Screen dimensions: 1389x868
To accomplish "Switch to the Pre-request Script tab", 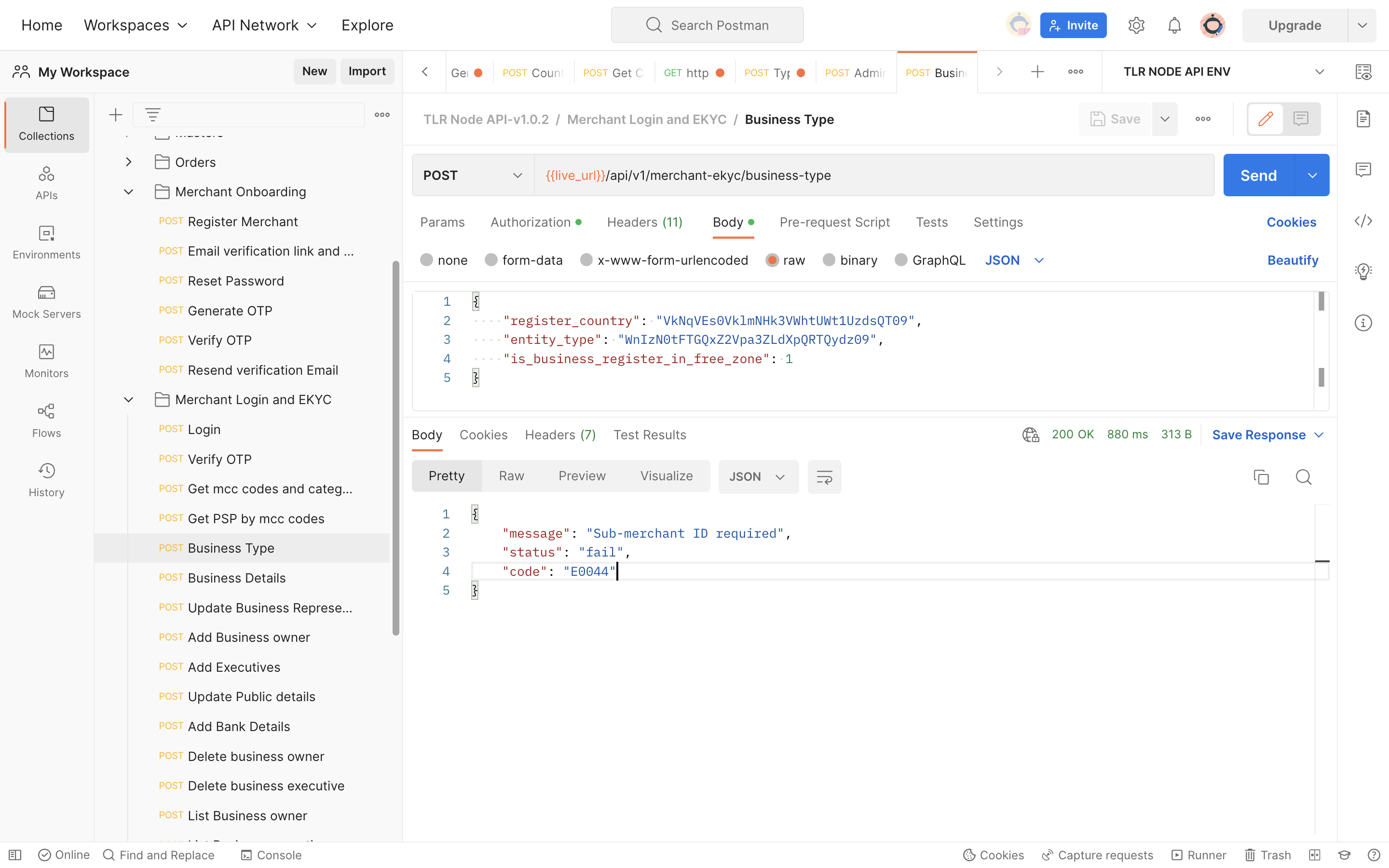I will pos(834,222).
